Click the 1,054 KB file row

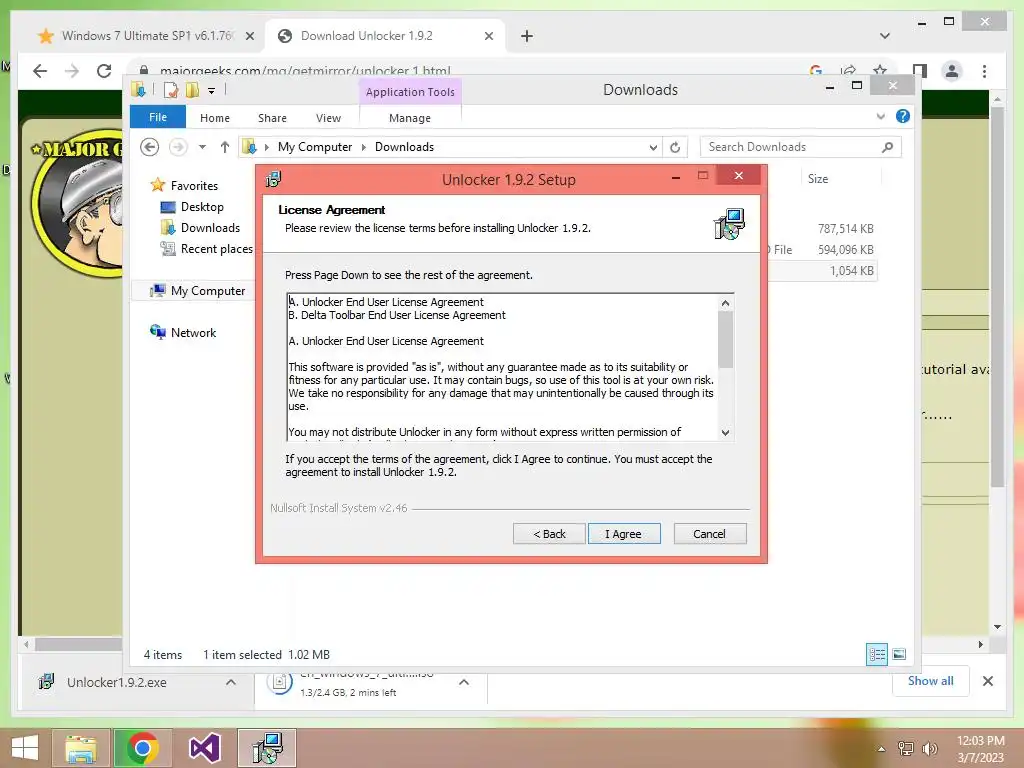click(x=822, y=271)
